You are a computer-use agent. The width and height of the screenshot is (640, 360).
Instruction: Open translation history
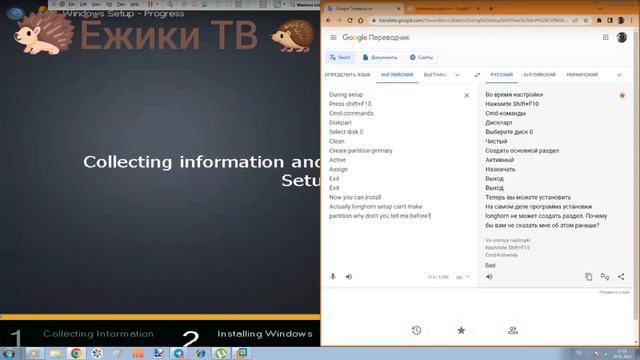pyautogui.click(x=416, y=330)
